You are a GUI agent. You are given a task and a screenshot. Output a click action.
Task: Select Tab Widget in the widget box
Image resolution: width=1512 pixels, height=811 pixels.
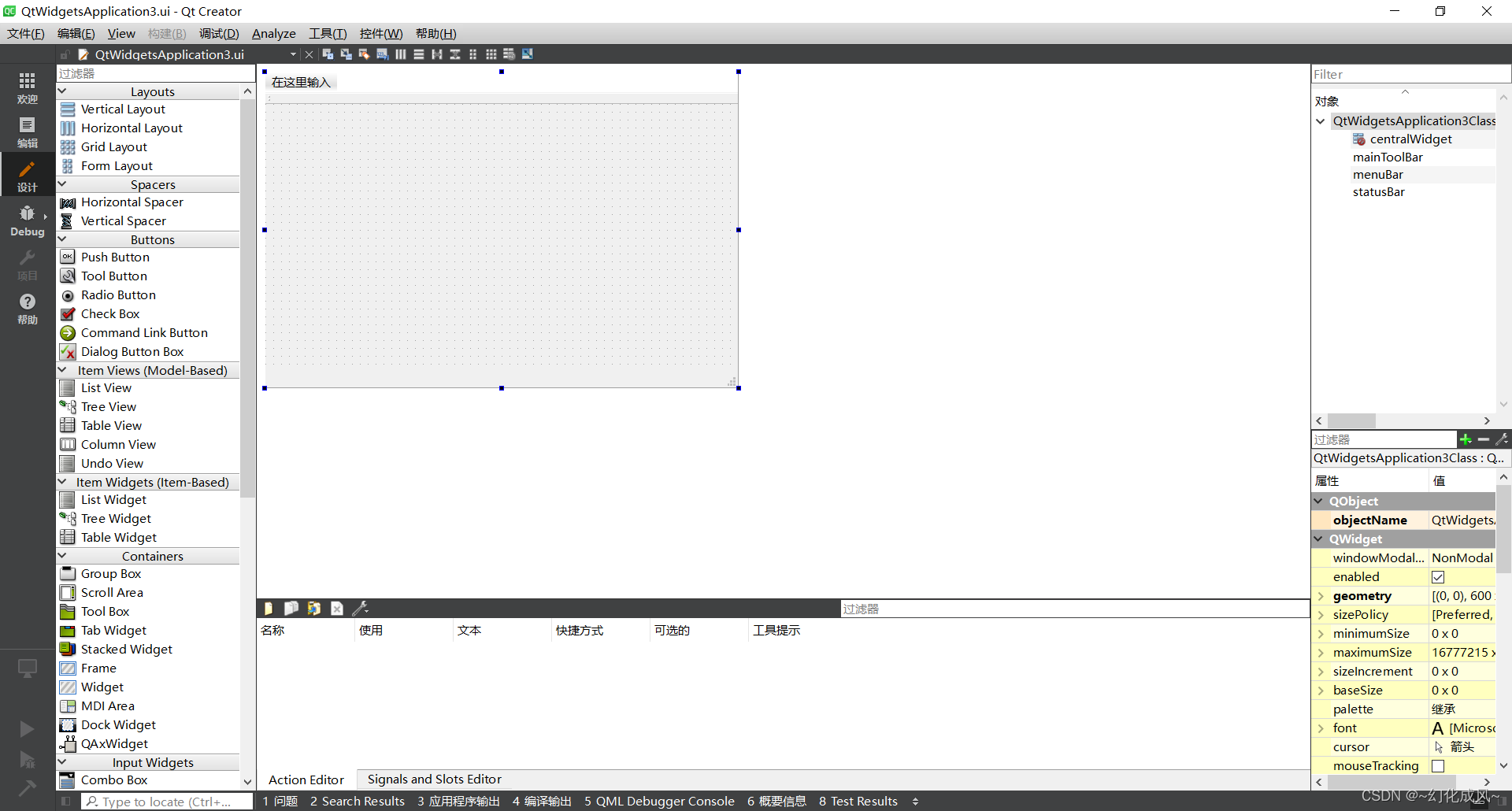[113, 631]
